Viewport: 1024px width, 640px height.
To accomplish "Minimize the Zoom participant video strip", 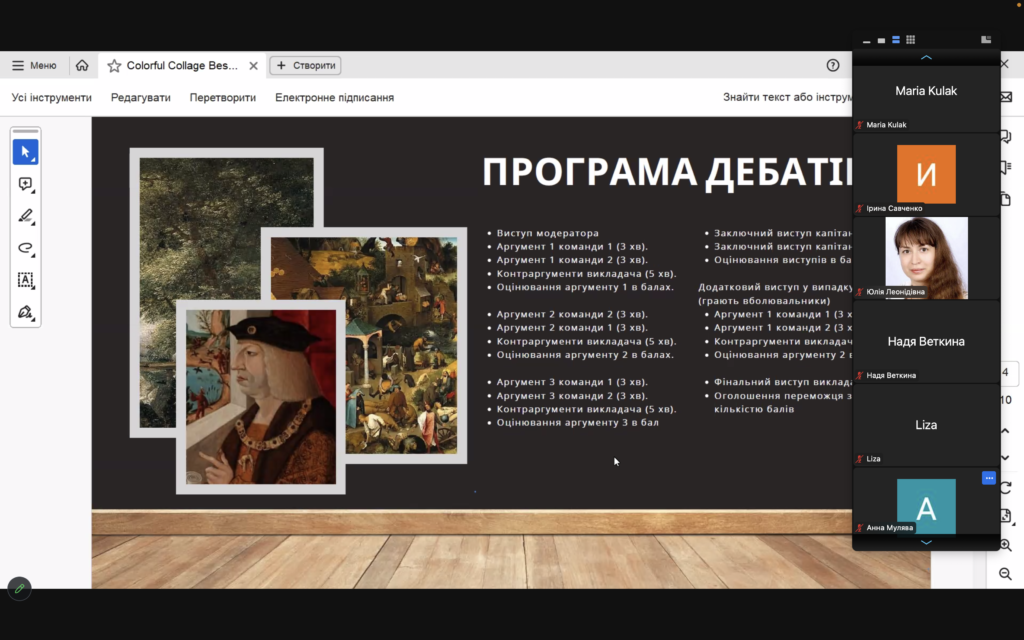I will tap(867, 40).
